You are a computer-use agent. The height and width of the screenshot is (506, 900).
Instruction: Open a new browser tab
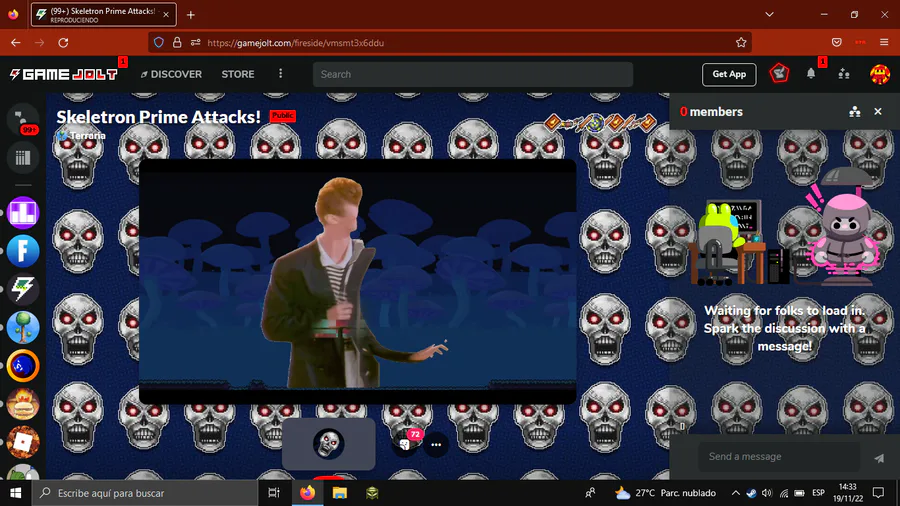pyautogui.click(x=191, y=15)
